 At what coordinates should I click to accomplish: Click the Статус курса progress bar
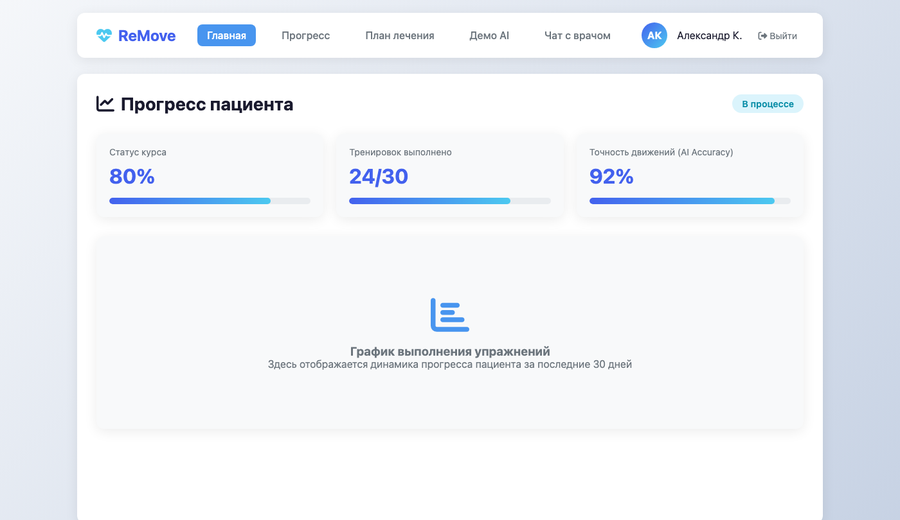[x=210, y=201]
